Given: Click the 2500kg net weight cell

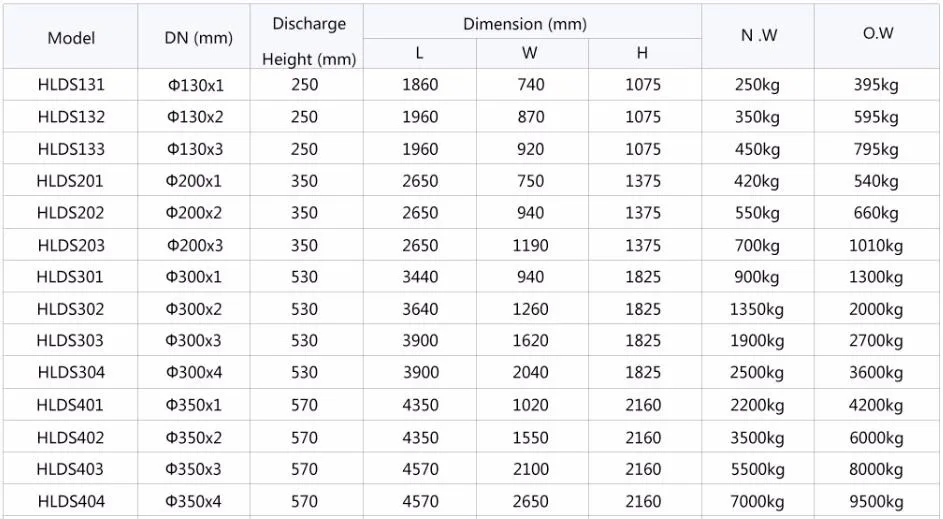Looking at the screenshot, I should (x=757, y=373).
